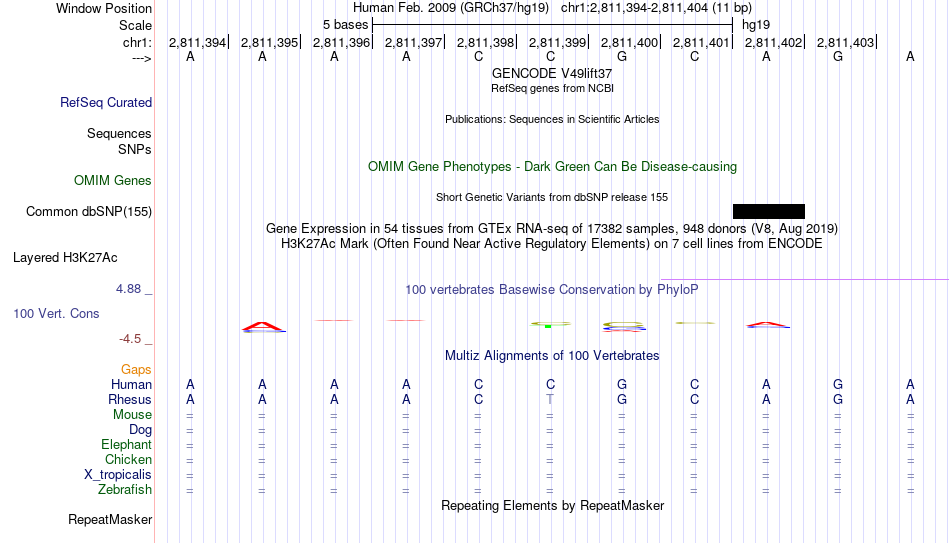Image resolution: width=950 pixels, height=543 pixels.
Task: Click the multicolor conservation logo above Human G
Action: (x=624, y=327)
